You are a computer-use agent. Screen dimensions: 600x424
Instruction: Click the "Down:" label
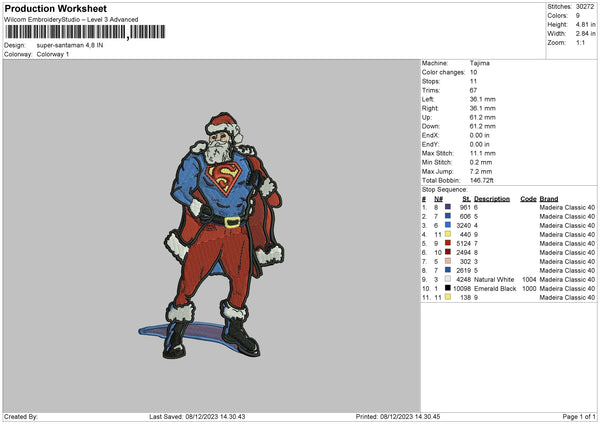pyautogui.click(x=431, y=126)
